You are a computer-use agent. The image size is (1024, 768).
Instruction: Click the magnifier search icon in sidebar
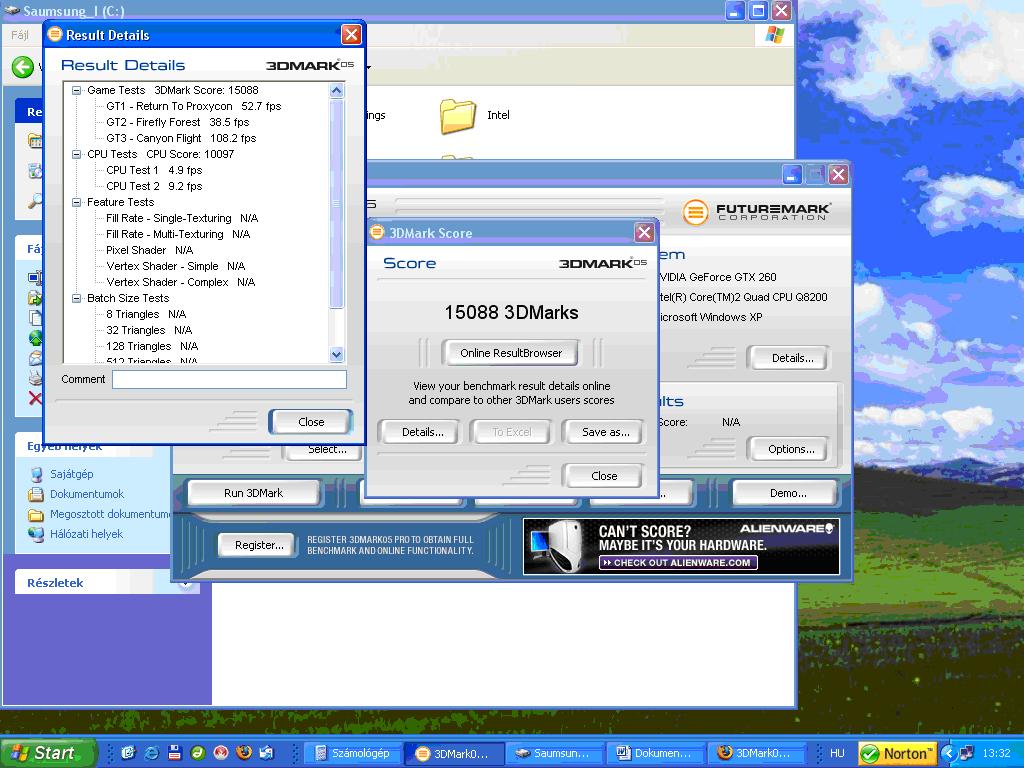tap(35, 200)
